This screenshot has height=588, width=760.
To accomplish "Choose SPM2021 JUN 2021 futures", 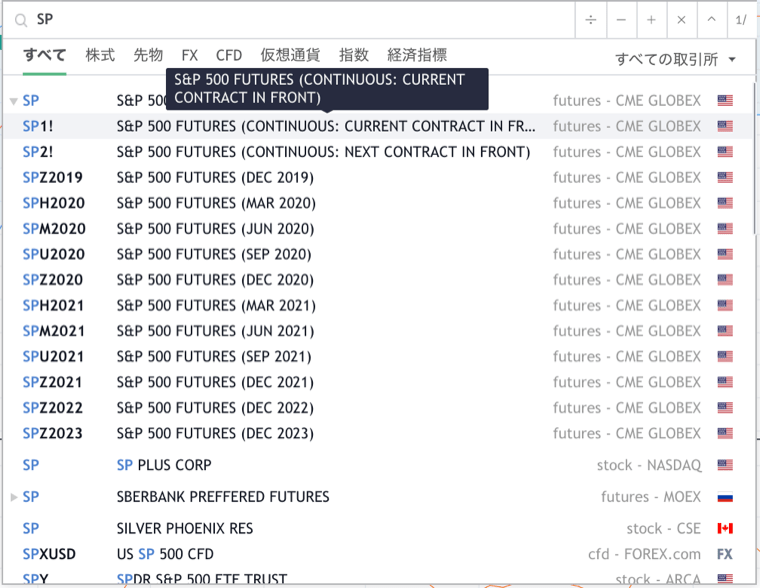I will [378, 331].
